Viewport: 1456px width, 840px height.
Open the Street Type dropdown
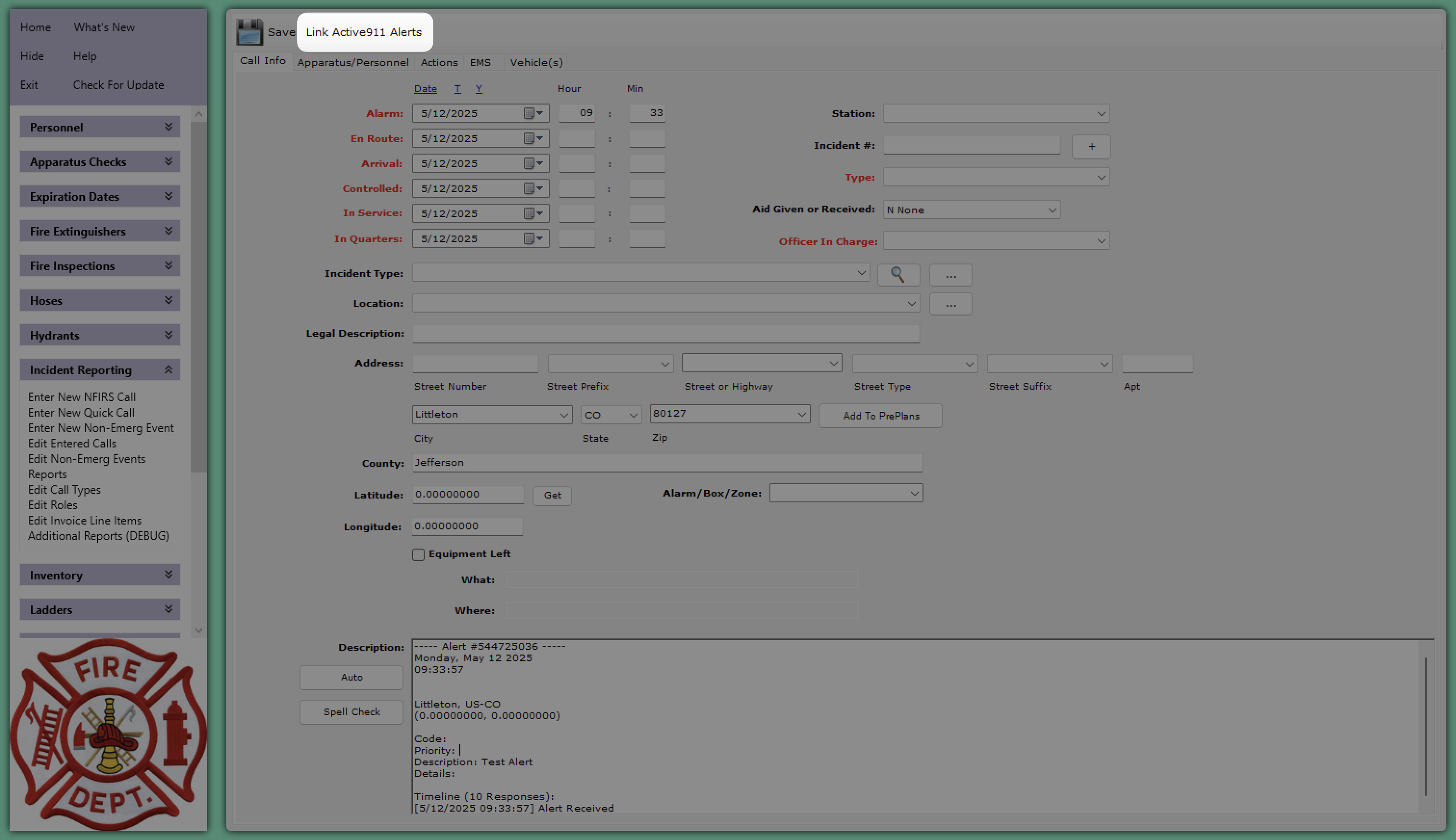click(x=914, y=364)
